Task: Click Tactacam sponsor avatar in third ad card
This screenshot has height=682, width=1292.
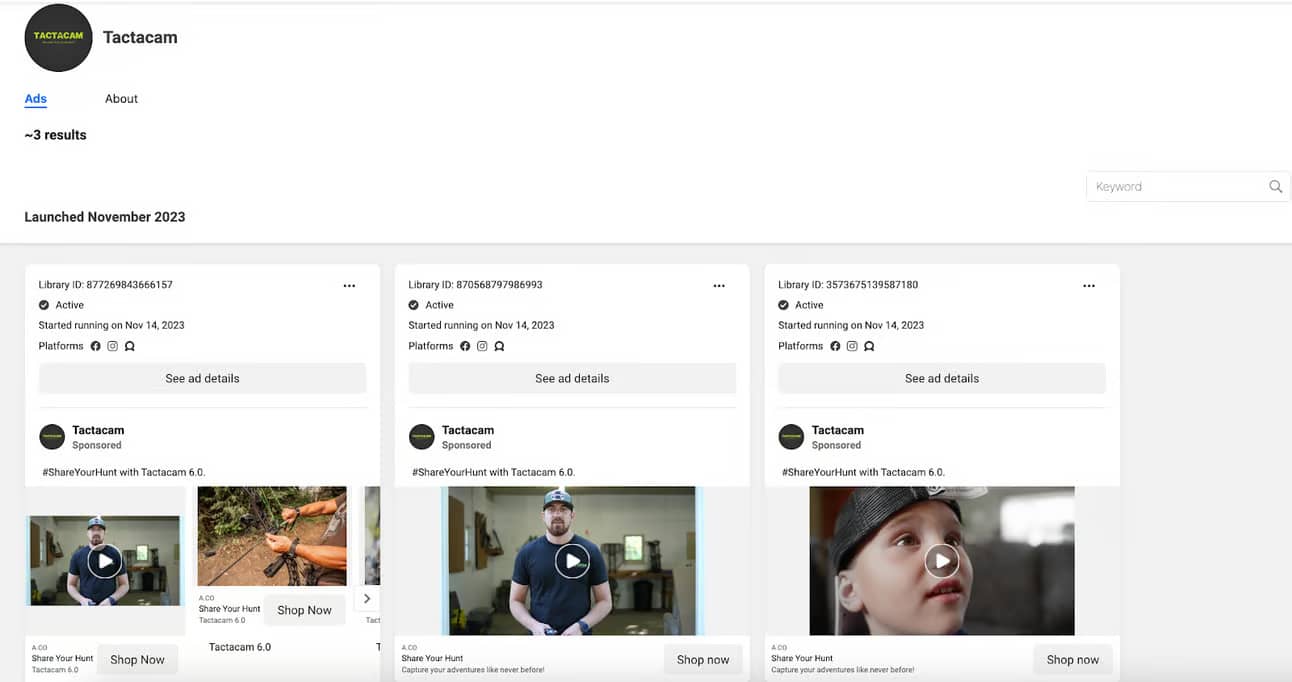Action: pos(792,437)
